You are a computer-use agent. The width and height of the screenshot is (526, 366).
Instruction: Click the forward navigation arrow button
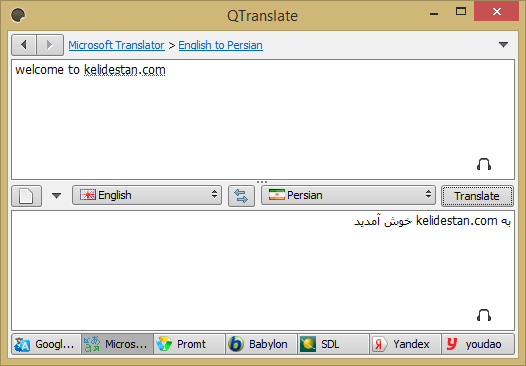click(50, 45)
